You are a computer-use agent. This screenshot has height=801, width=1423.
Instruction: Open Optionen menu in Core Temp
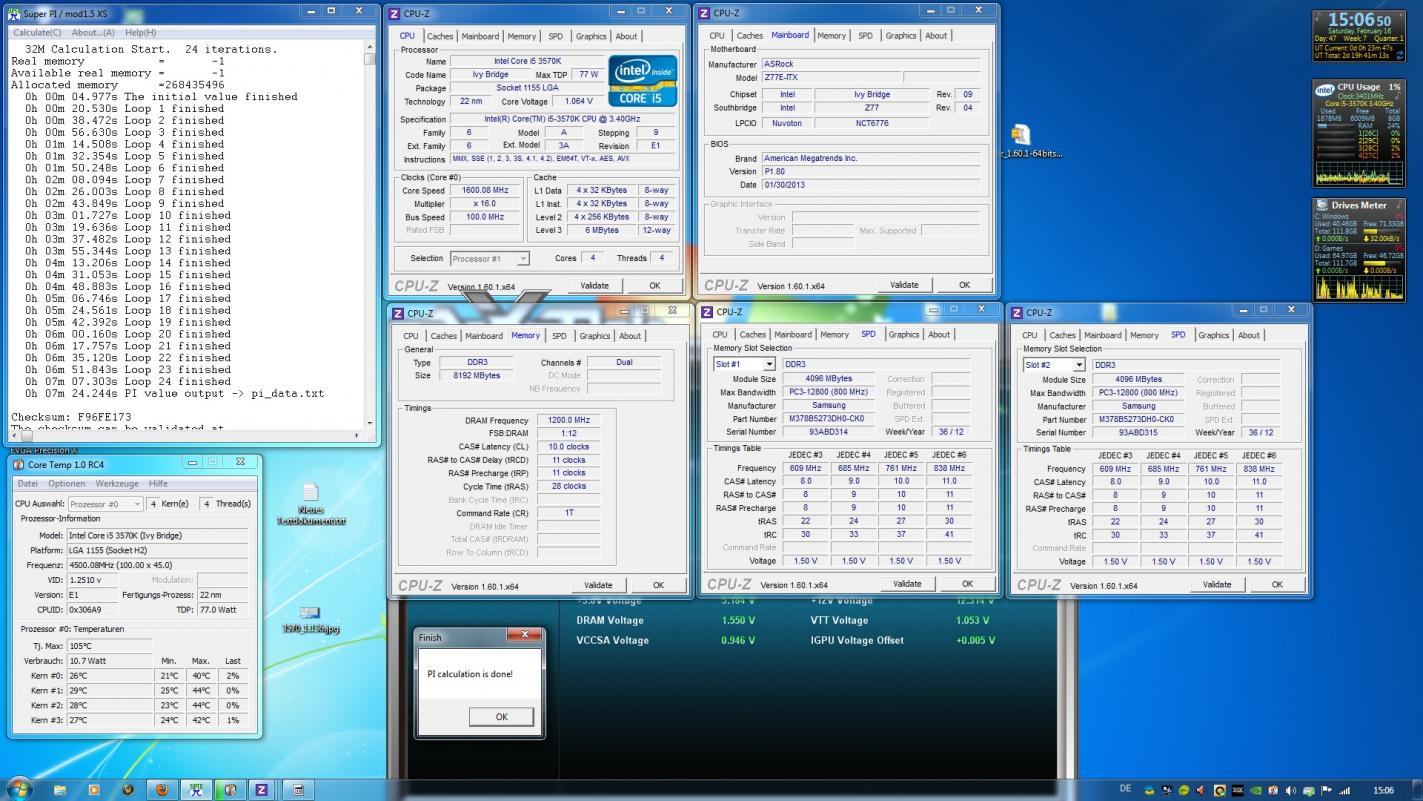(x=67, y=484)
